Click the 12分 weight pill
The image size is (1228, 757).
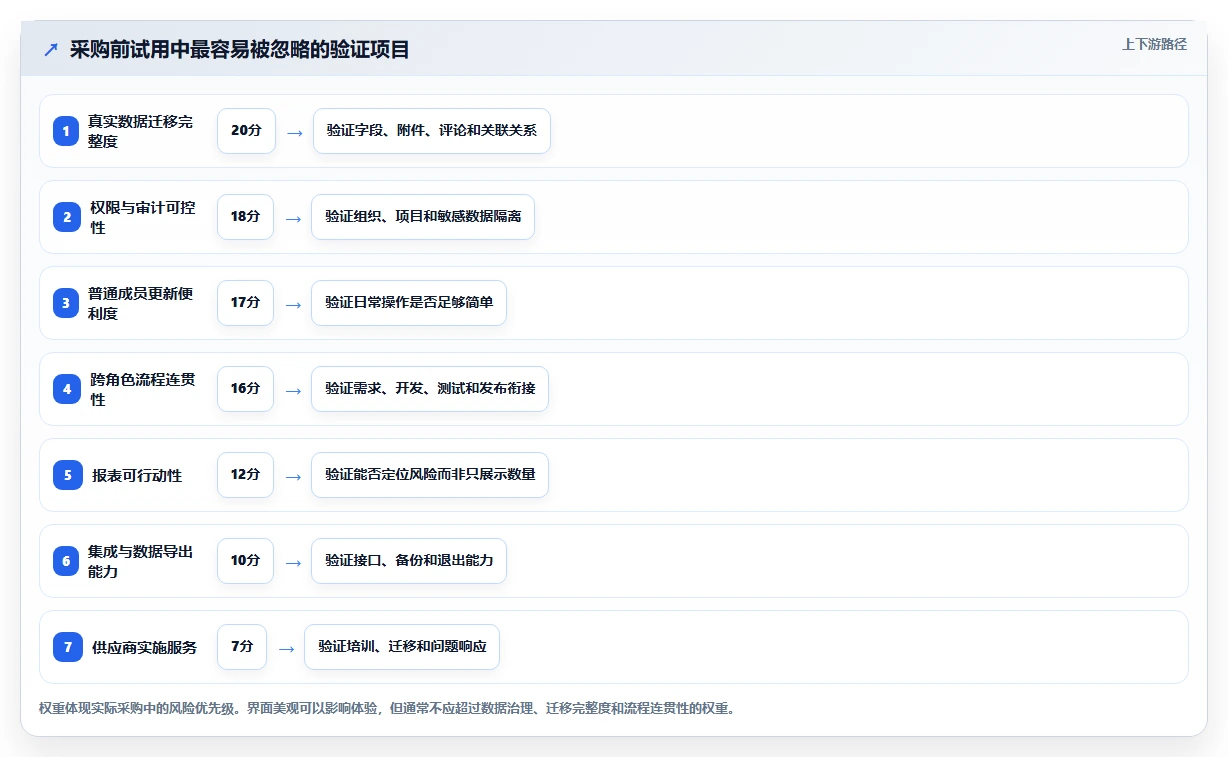click(x=245, y=475)
